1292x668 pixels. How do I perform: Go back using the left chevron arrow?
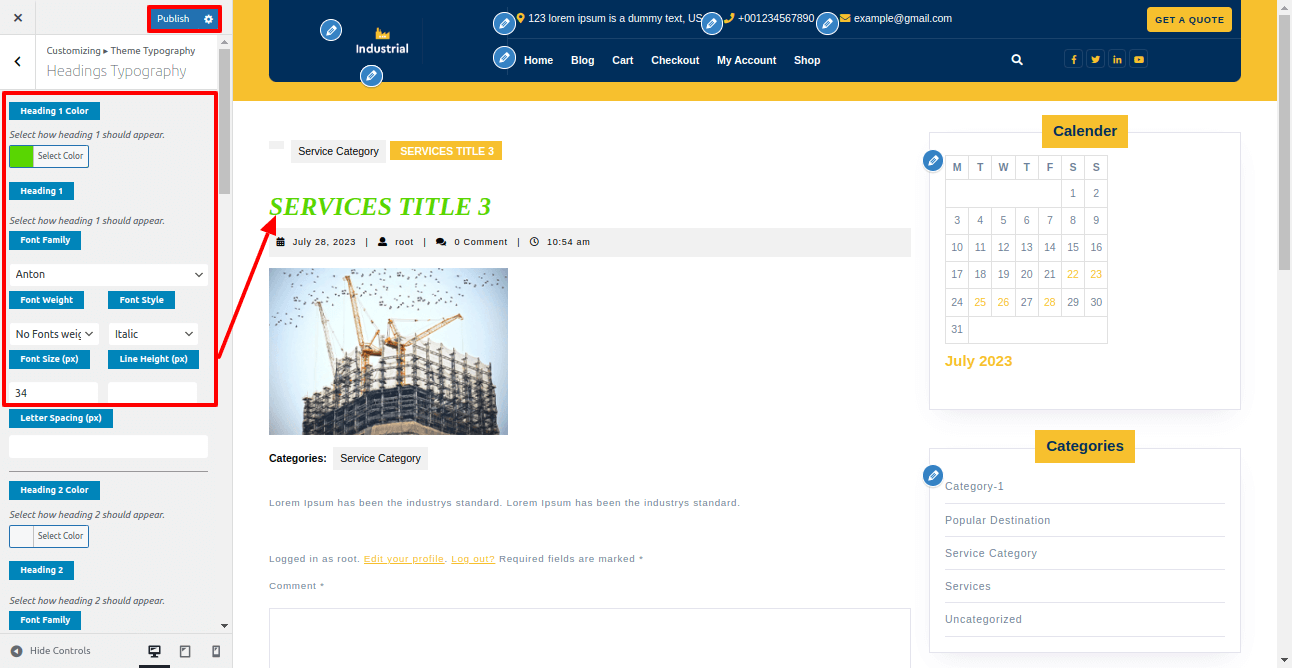pyautogui.click(x=18, y=62)
